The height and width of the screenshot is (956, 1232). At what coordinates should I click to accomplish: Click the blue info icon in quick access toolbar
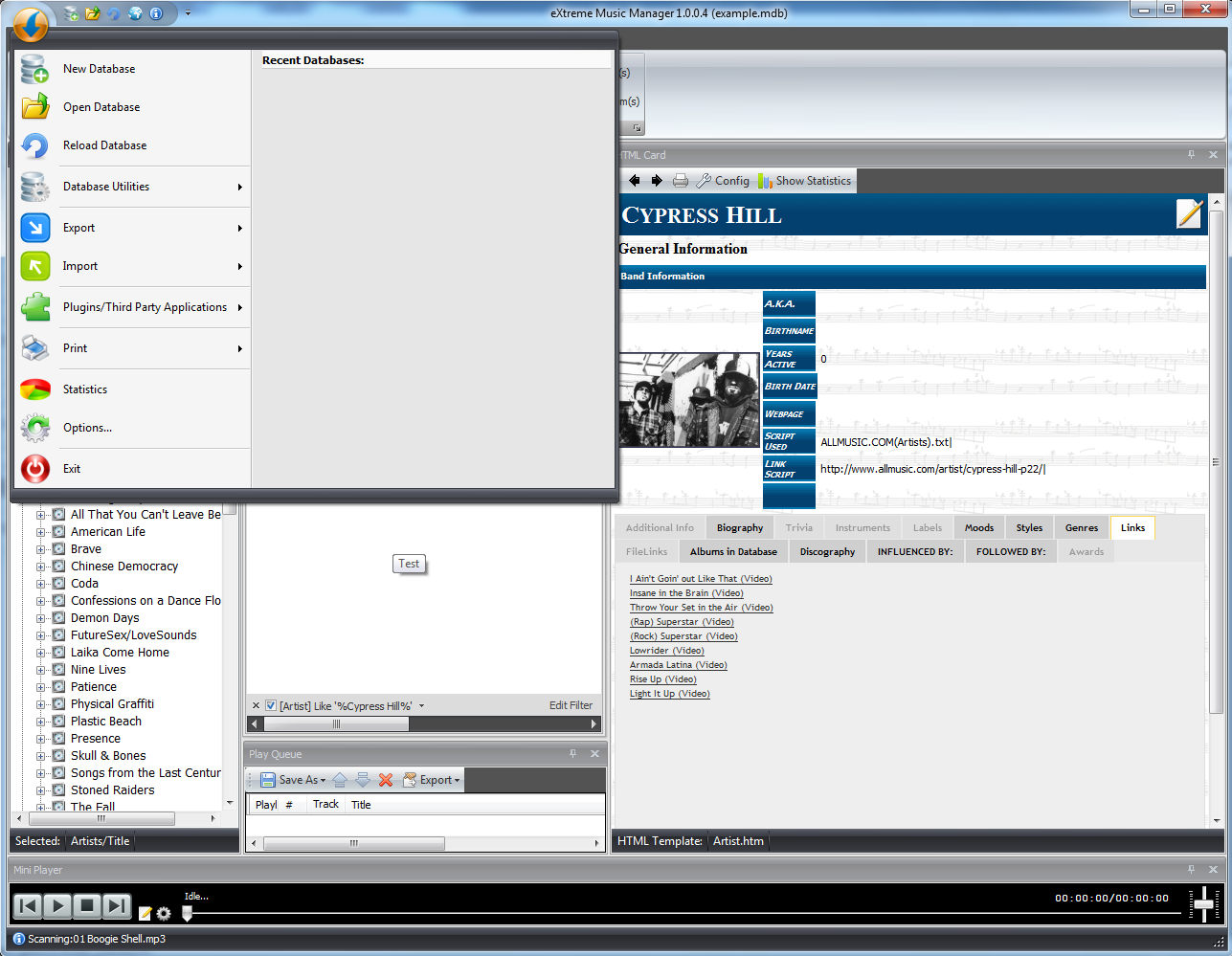click(156, 13)
